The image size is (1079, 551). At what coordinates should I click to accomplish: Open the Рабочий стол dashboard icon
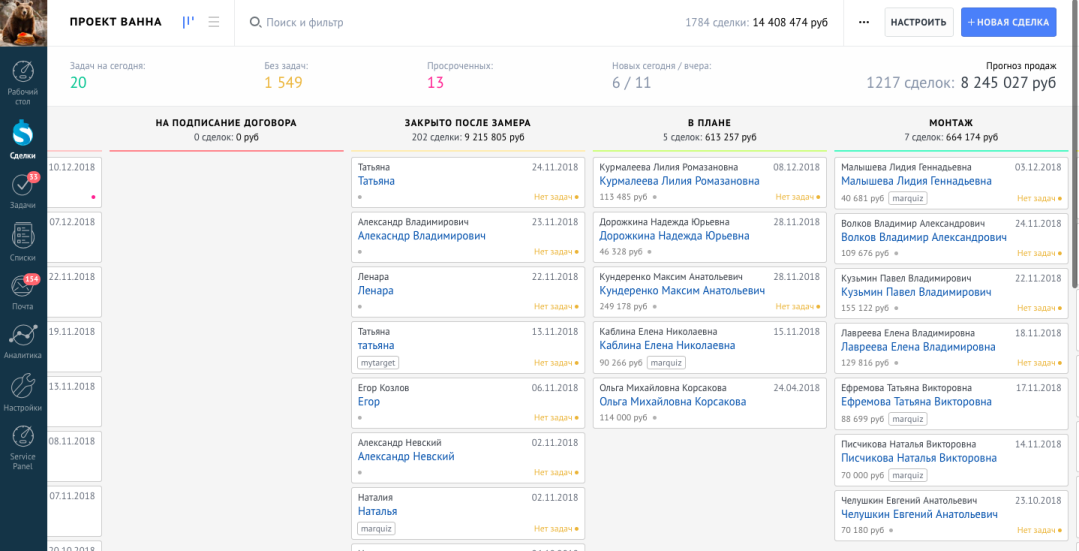click(x=23, y=79)
